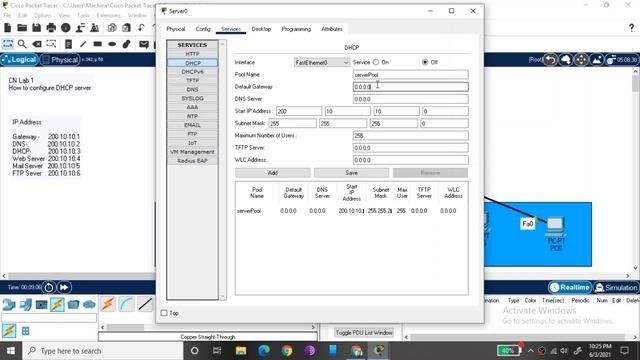The height and width of the screenshot is (360, 640).
Task: Open Microsoft Edge from the taskbar
Action: 264,351
